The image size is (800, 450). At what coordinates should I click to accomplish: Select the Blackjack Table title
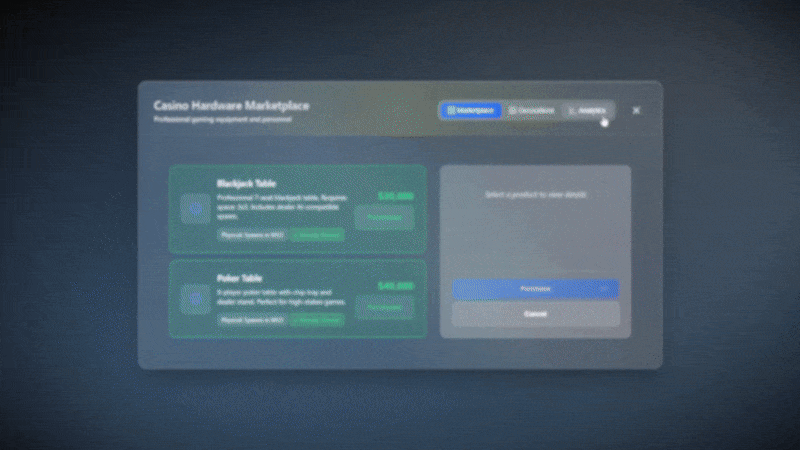[246, 183]
